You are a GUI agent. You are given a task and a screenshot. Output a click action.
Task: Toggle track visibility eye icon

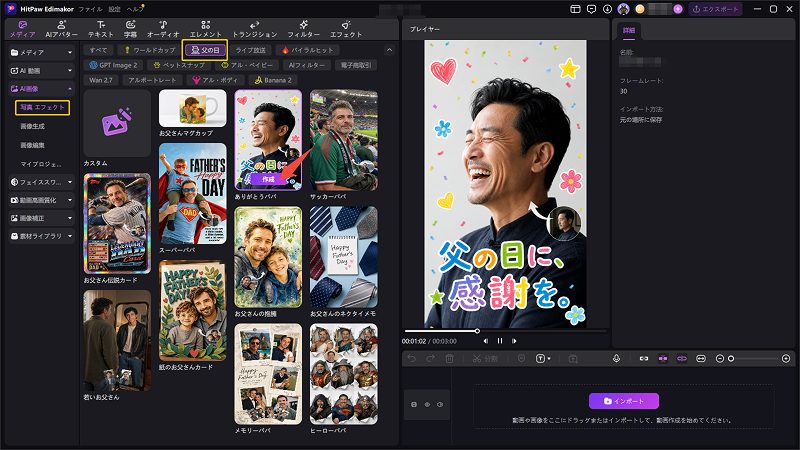click(x=427, y=405)
